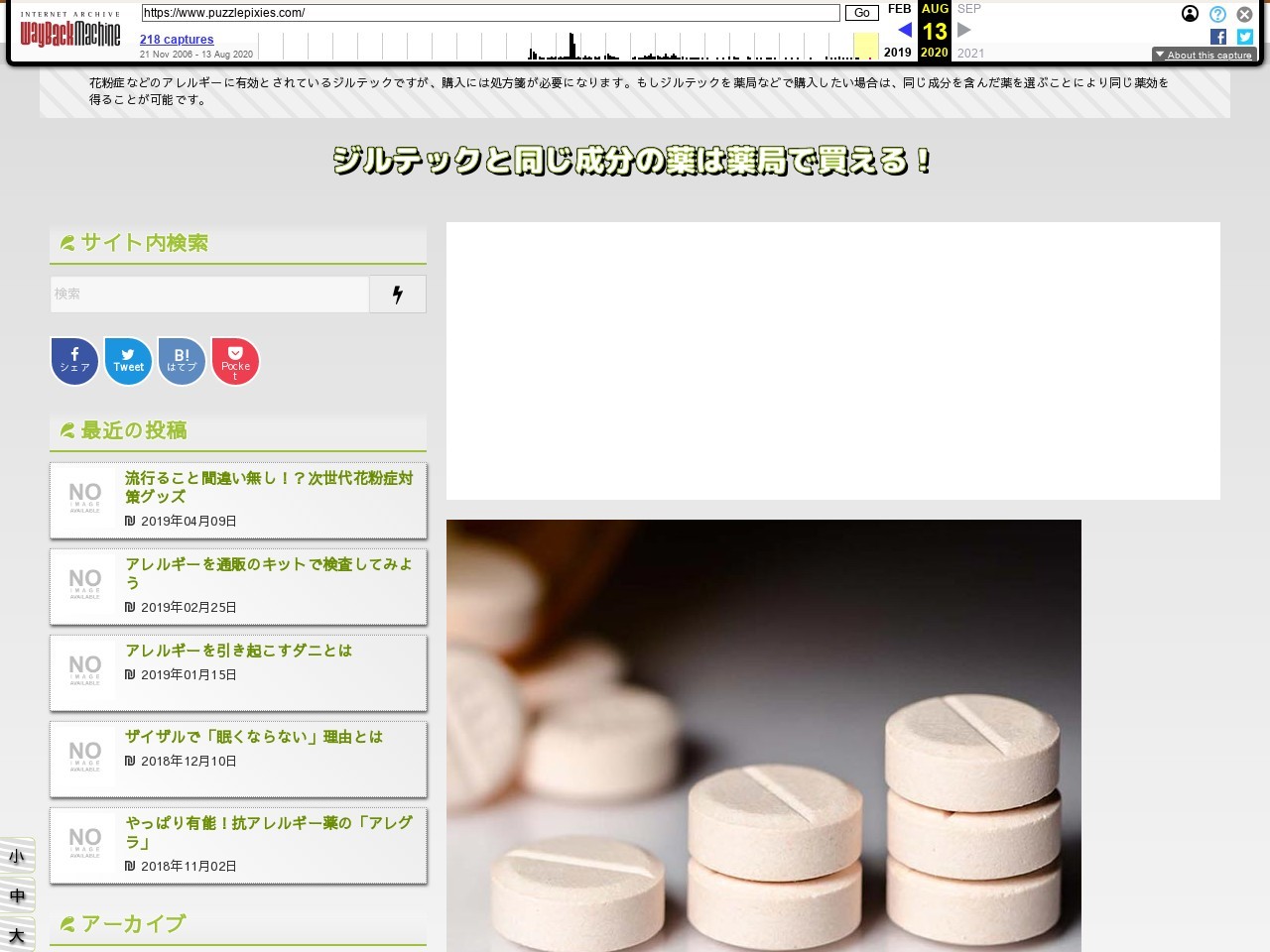Share capture on Wayback toolbar Facebook icon
The height and width of the screenshot is (952, 1270).
[x=1218, y=37]
